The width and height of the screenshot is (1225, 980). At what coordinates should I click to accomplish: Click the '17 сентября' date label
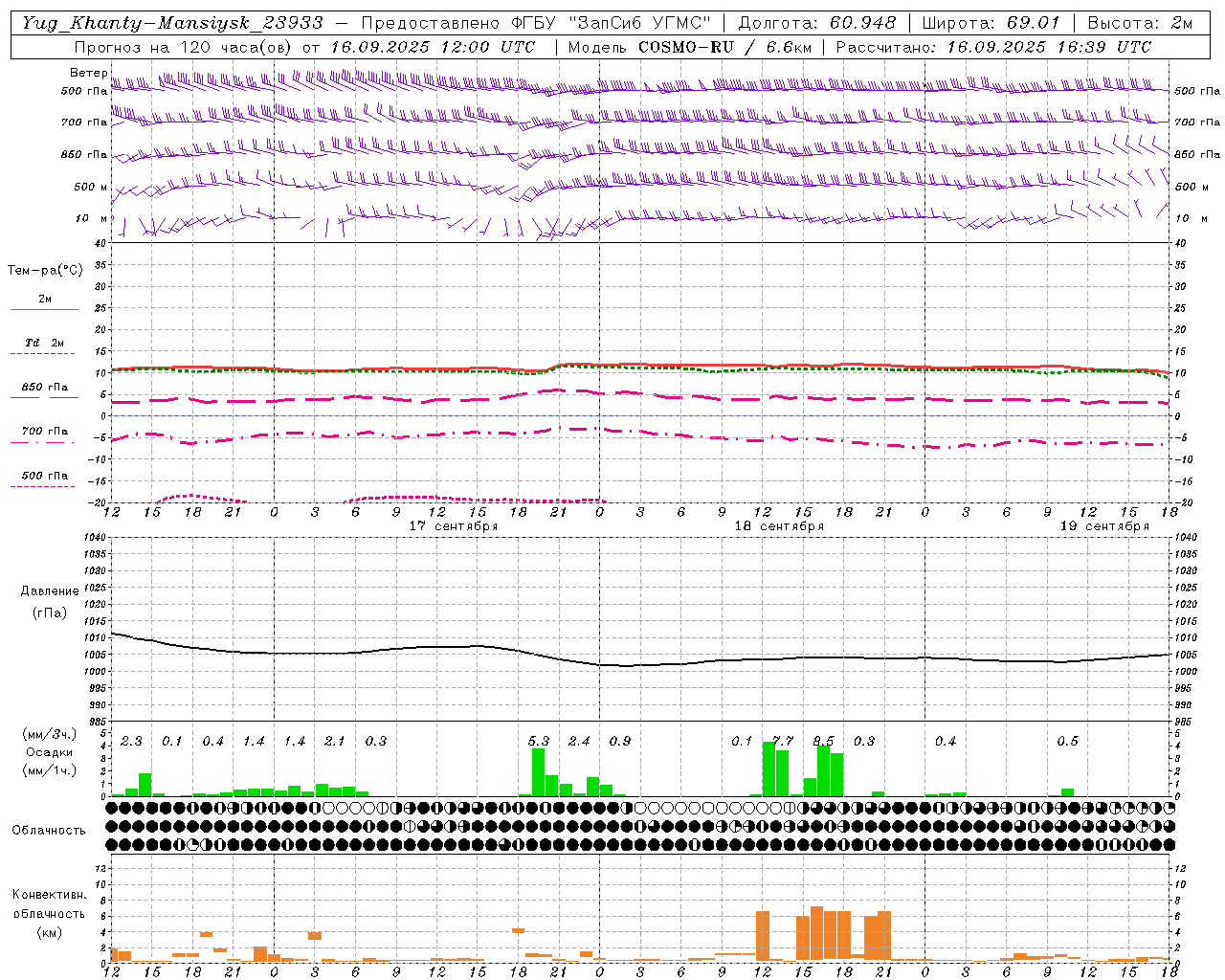pos(454,526)
